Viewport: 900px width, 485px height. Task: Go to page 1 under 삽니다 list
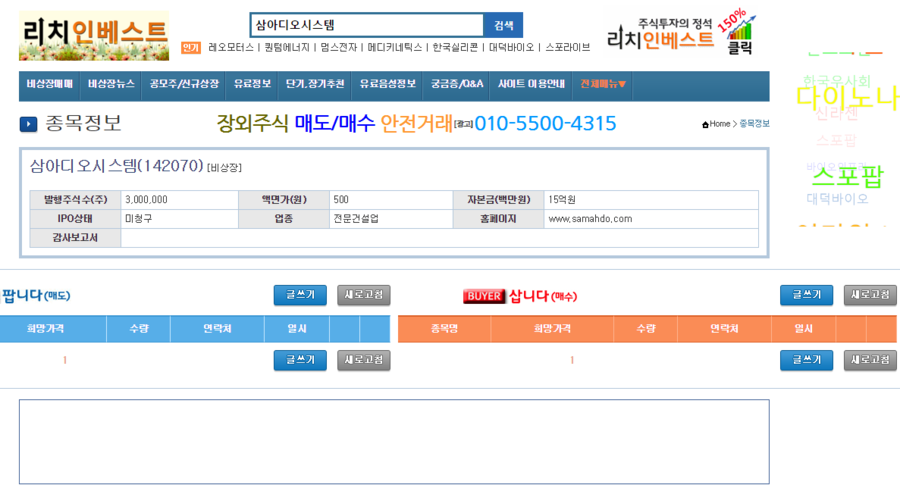(x=572, y=360)
